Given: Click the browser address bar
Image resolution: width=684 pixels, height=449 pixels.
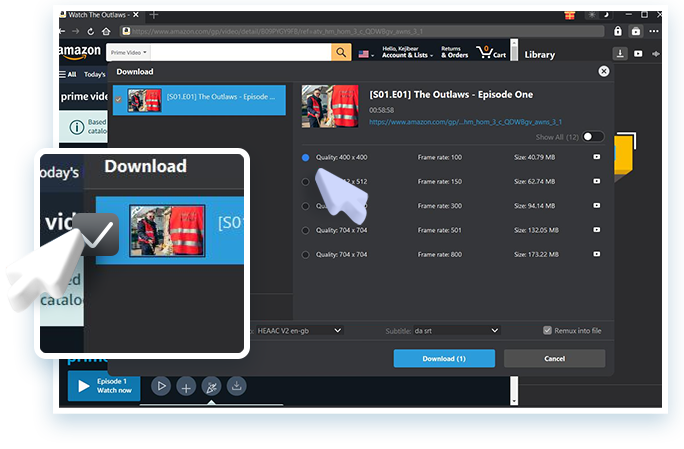Looking at the screenshot, I should pos(362,31).
